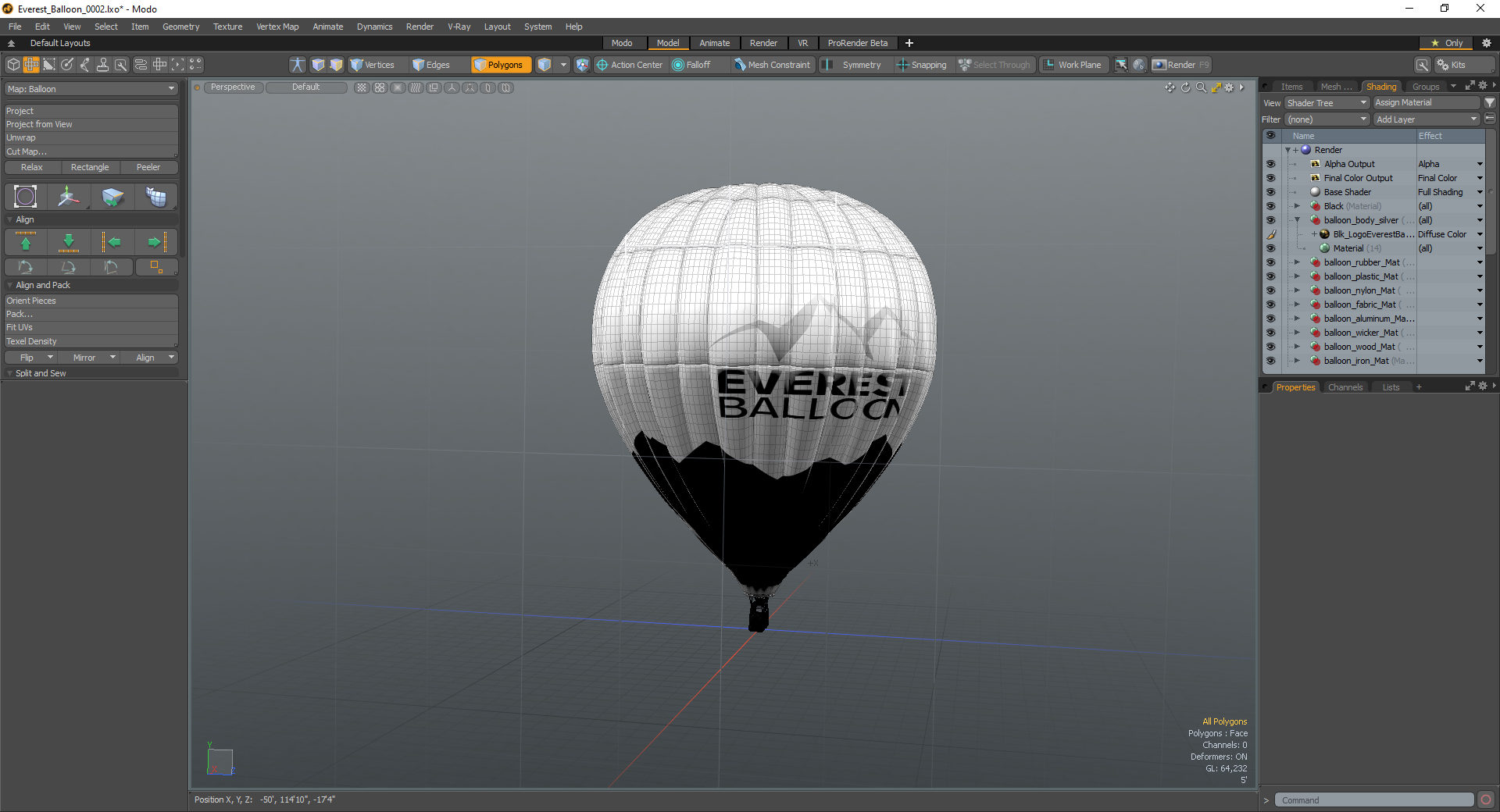Open the Shader Tree view dropdown
Image resolution: width=1500 pixels, height=812 pixels.
point(1327,103)
